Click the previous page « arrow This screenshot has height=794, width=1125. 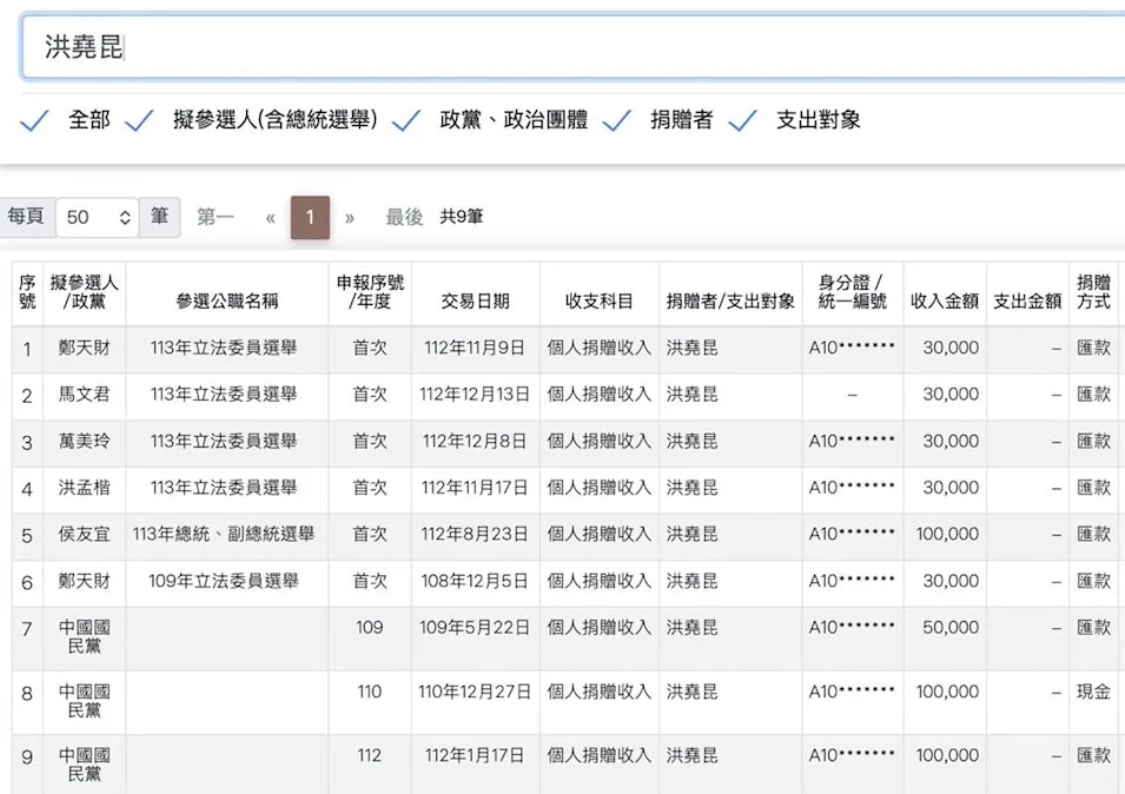[x=270, y=217]
